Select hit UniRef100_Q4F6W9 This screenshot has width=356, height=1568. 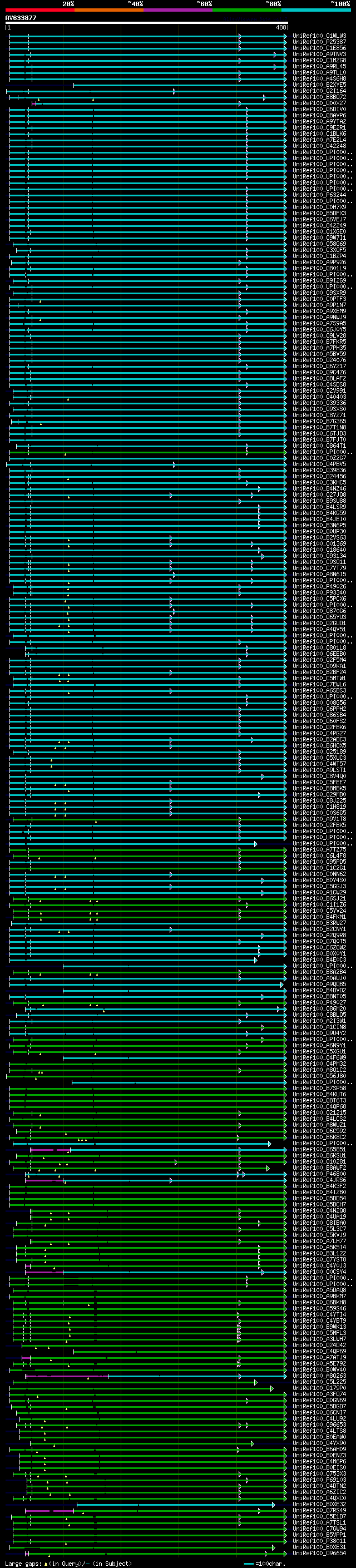click(319, 1057)
